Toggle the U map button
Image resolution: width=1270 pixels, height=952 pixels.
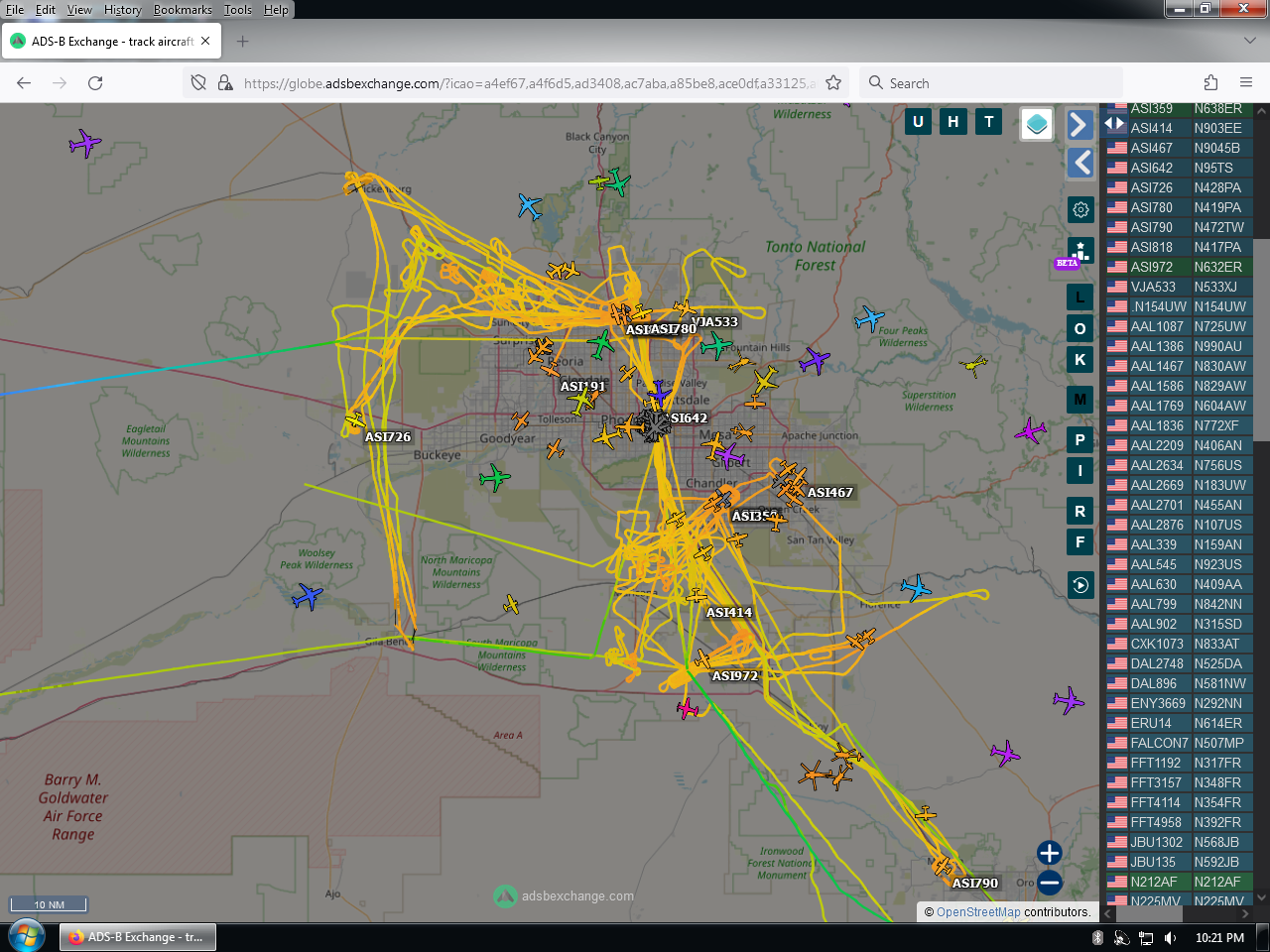point(918,122)
